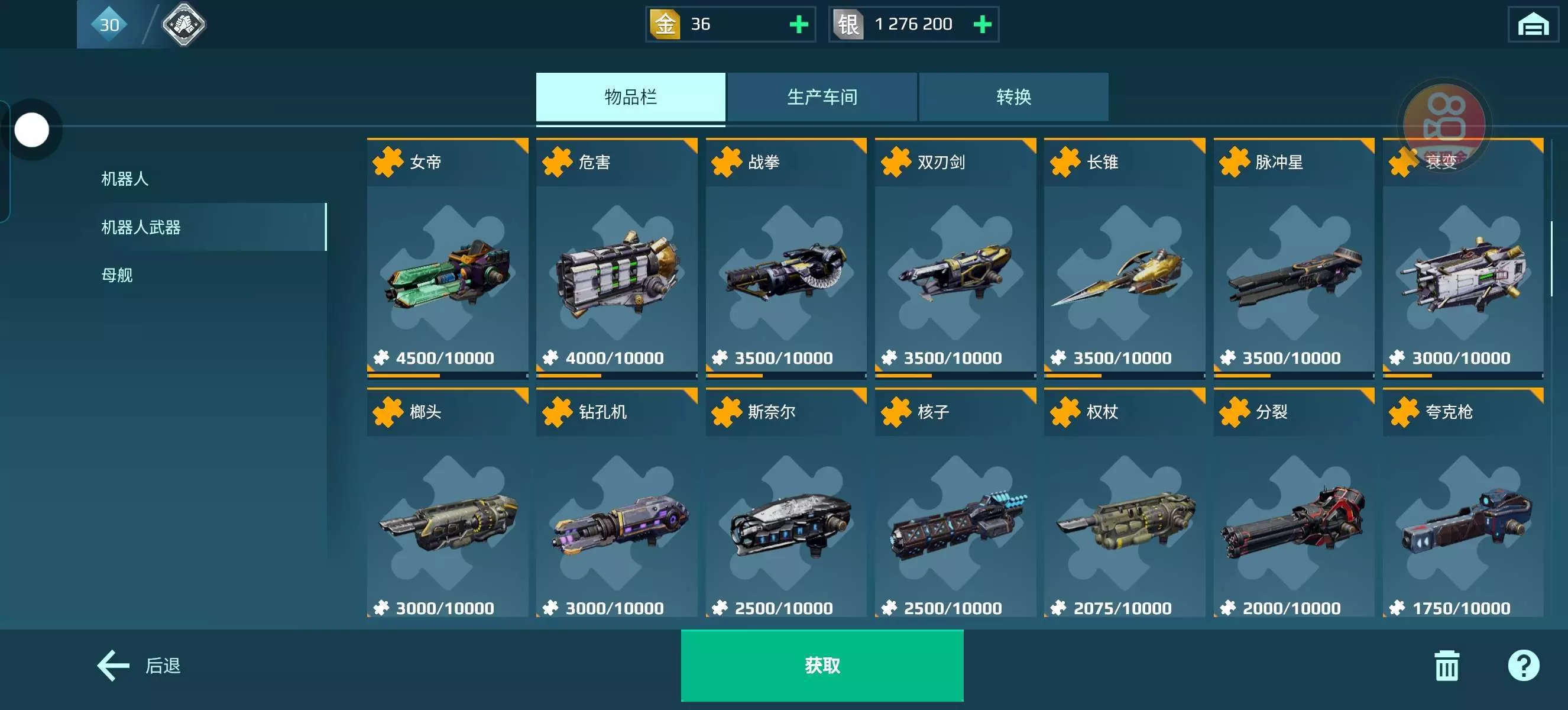Select 母舰 in the left category list
Screen dimensions: 1568x710
click(x=117, y=275)
